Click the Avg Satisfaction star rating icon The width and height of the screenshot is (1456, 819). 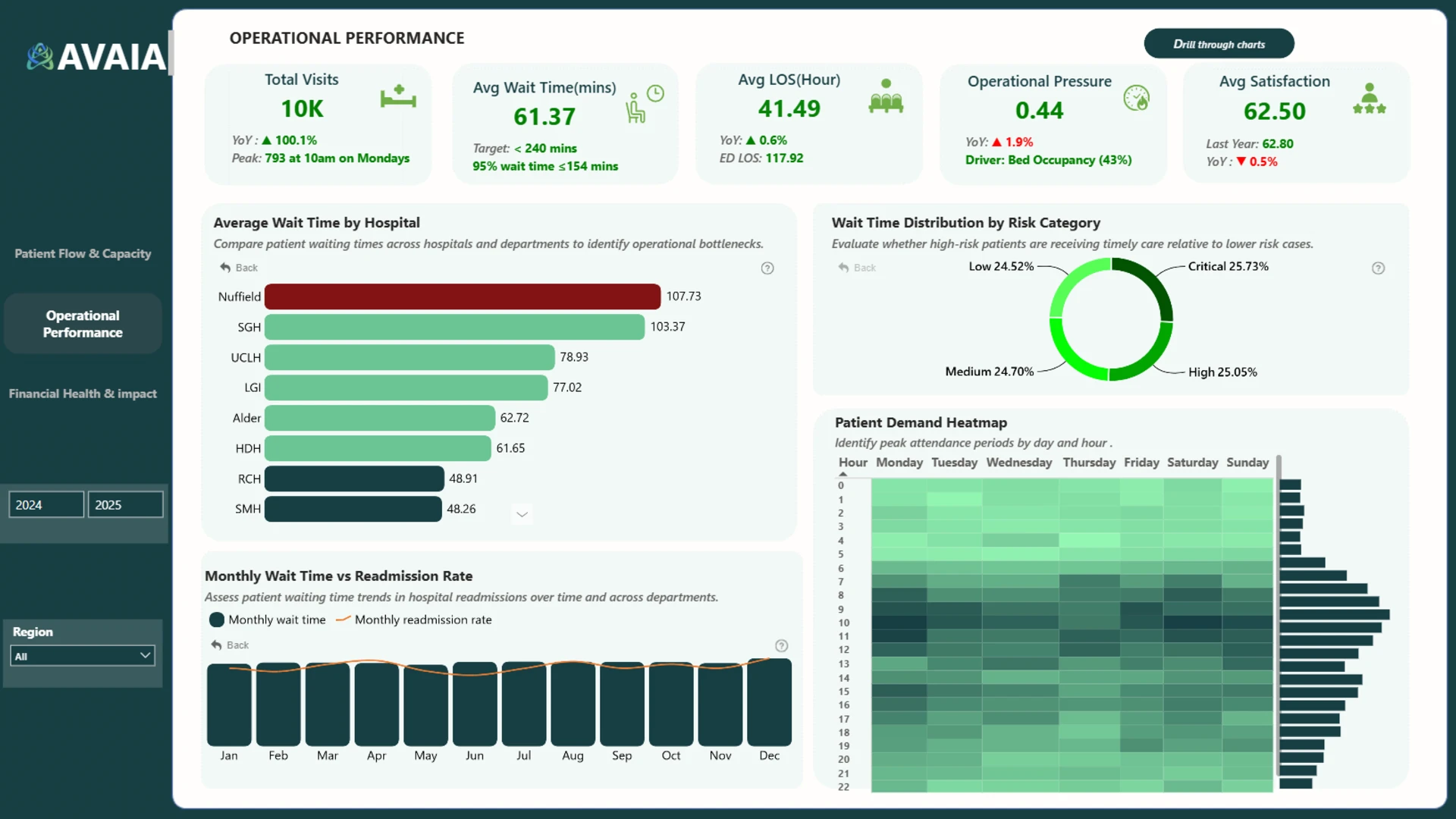[1369, 99]
